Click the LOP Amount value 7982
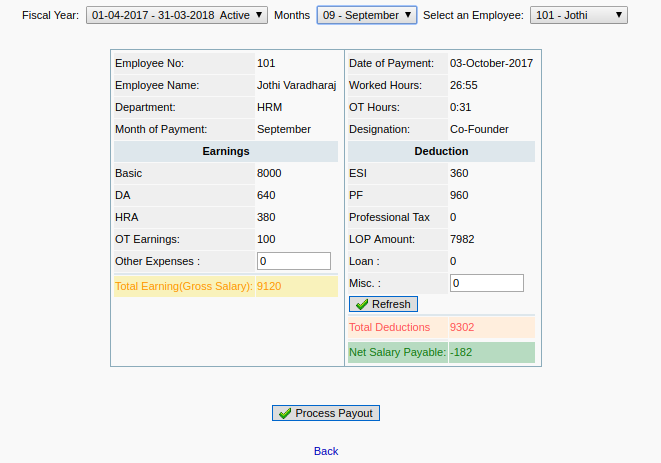The width and height of the screenshot is (661, 463). (462, 239)
